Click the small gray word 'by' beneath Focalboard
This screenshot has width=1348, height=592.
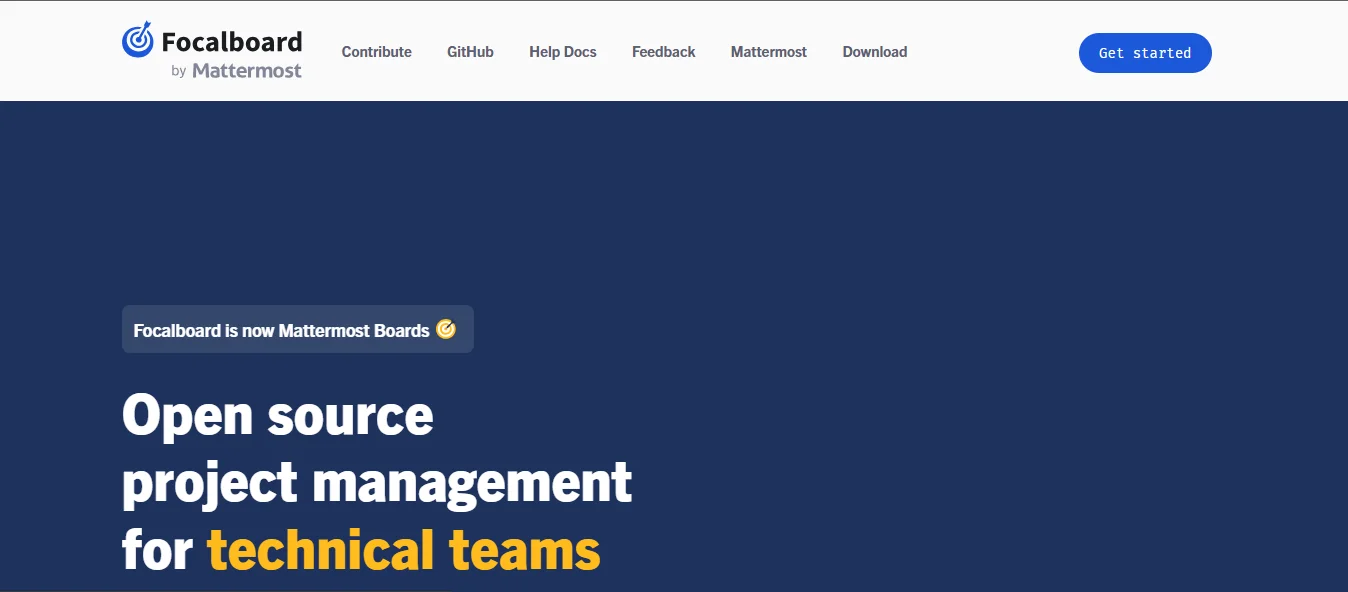179,72
